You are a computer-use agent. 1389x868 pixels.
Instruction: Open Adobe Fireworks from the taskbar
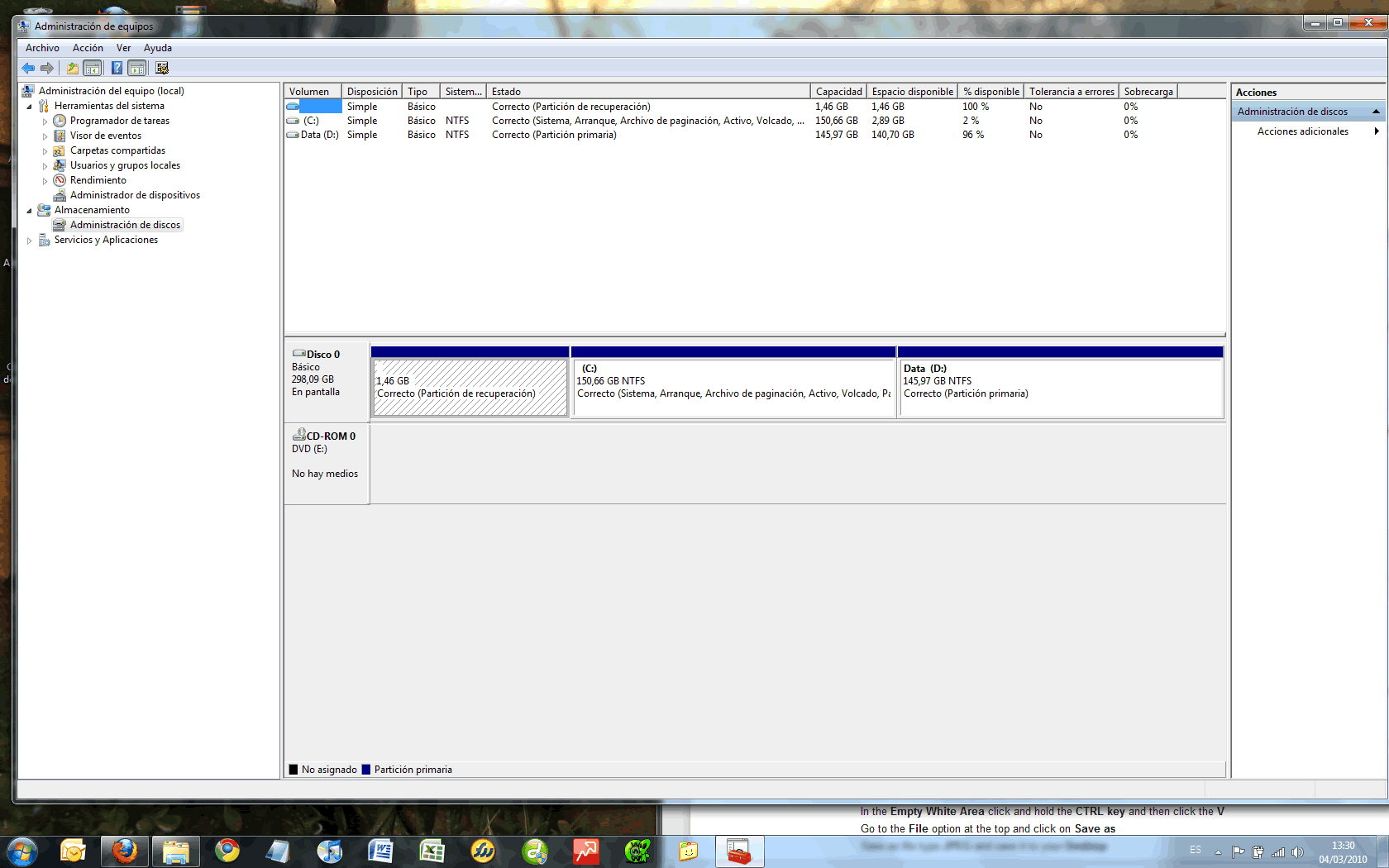tap(484, 851)
